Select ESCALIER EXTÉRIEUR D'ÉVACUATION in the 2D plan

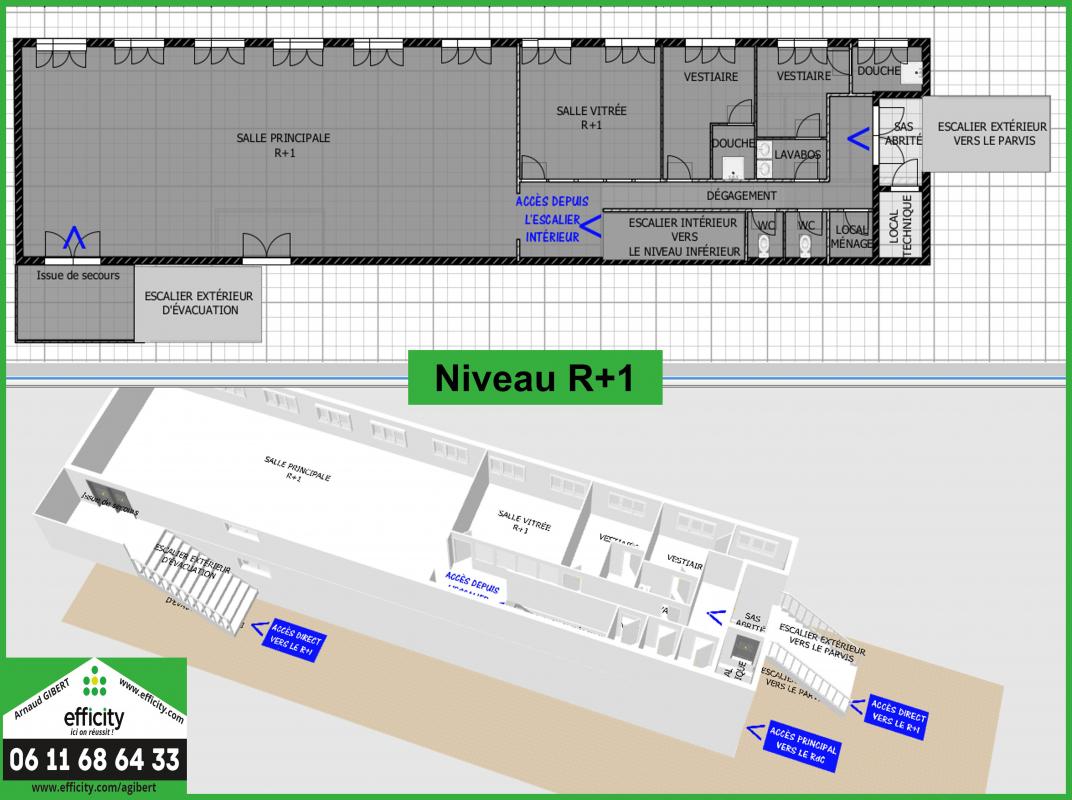tap(198, 303)
